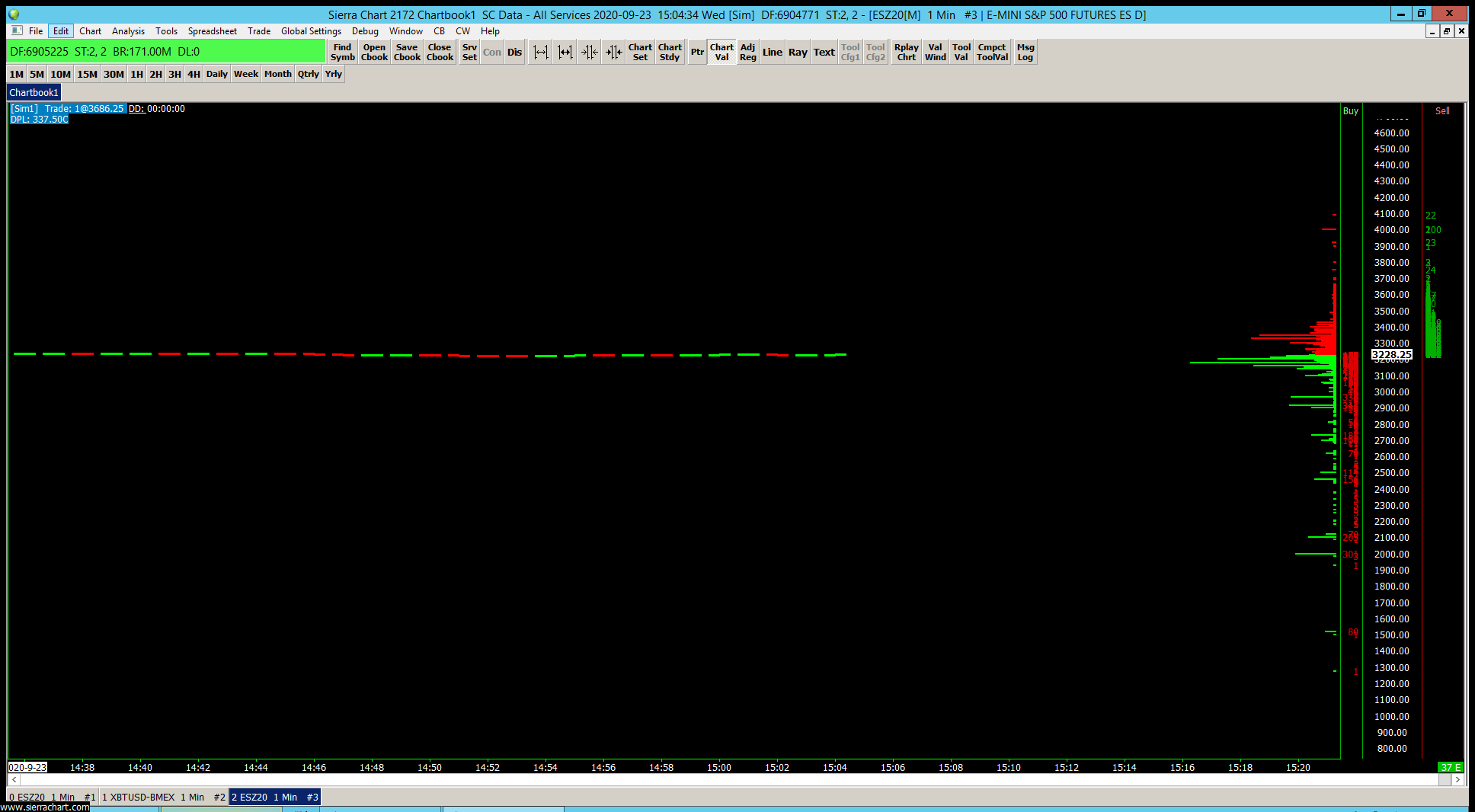Image resolution: width=1475 pixels, height=812 pixels.
Task: Click the chart scroll bar right arrow
Action: [1457, 780]
